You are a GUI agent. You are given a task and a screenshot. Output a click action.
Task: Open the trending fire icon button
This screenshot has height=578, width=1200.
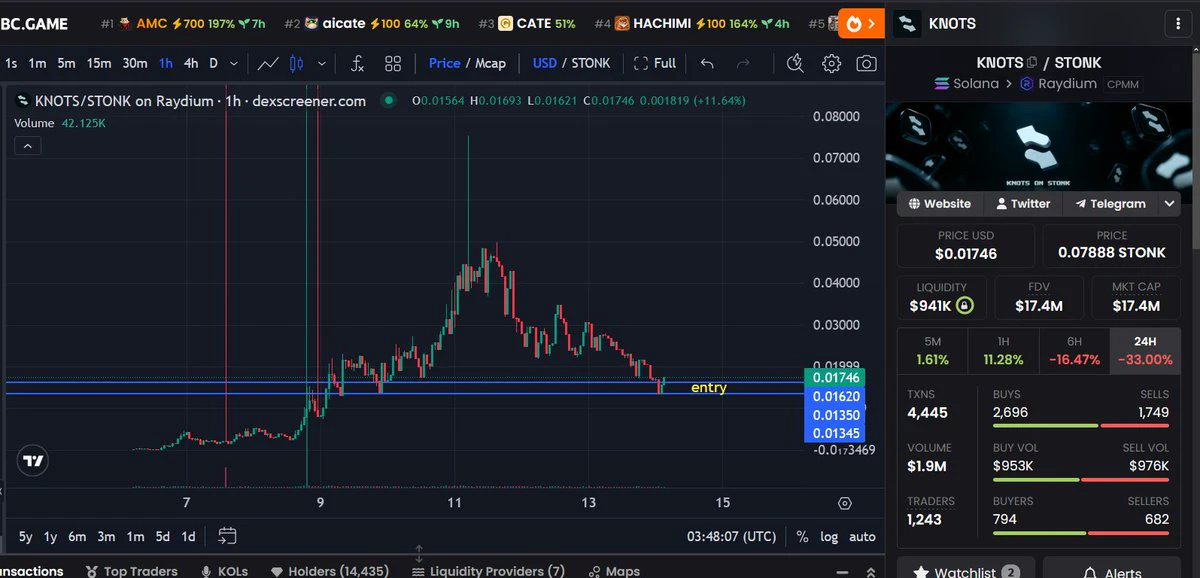click(x=861, y=23)
